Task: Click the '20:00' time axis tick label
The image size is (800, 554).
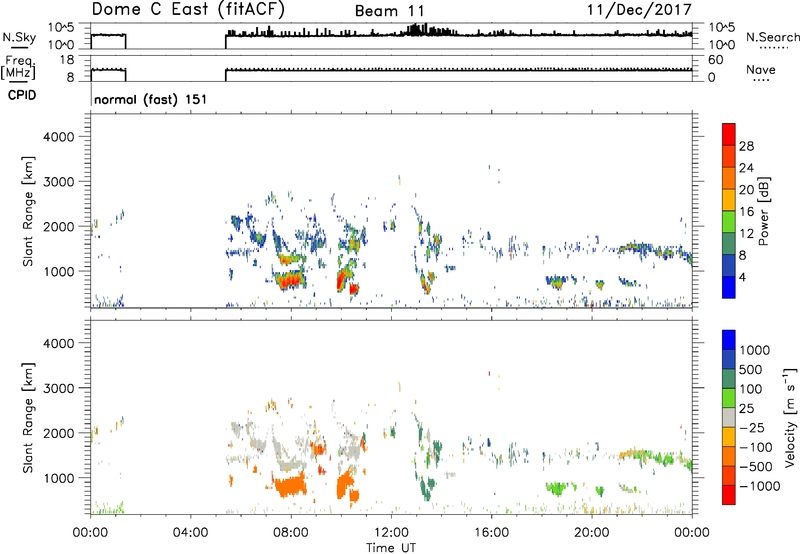Action: pyautogui.click(x=591, y=533)
